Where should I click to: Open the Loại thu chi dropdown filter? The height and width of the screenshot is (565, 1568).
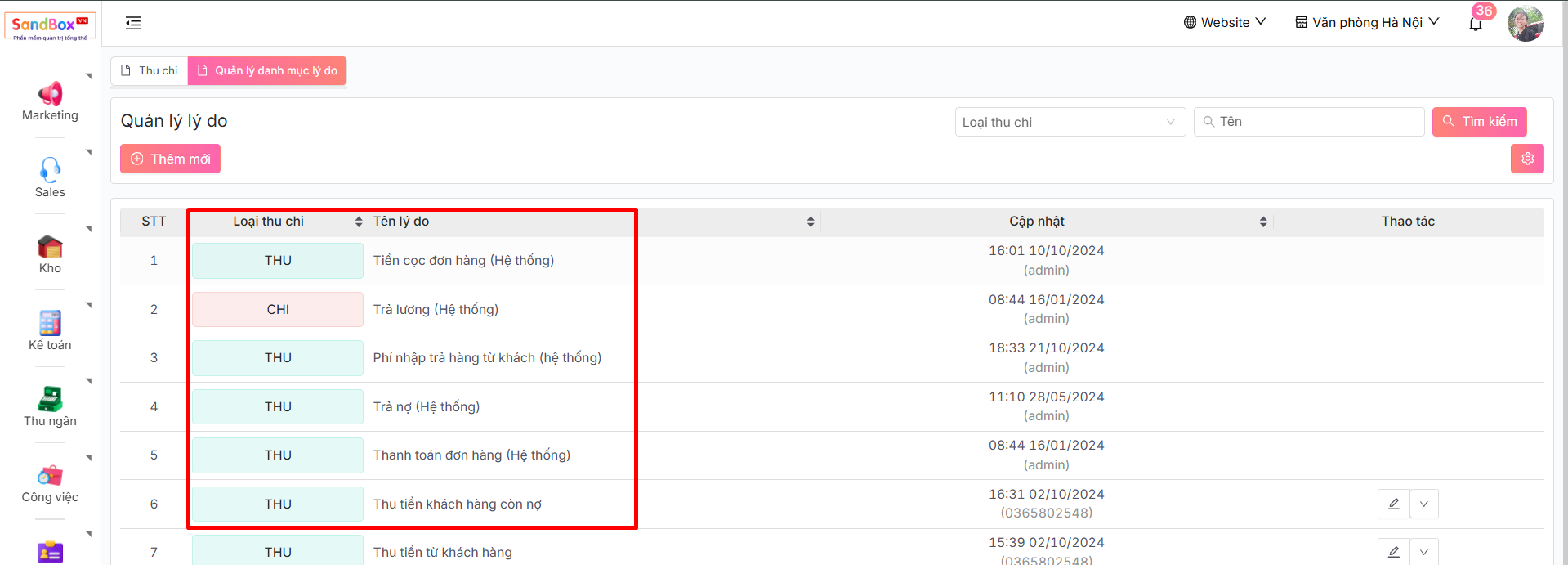click(x=1070, y=122)
